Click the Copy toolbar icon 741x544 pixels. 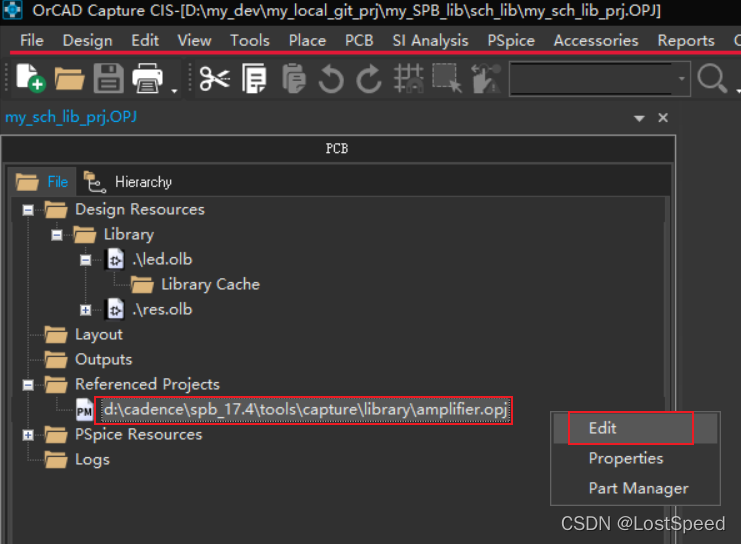254,78
